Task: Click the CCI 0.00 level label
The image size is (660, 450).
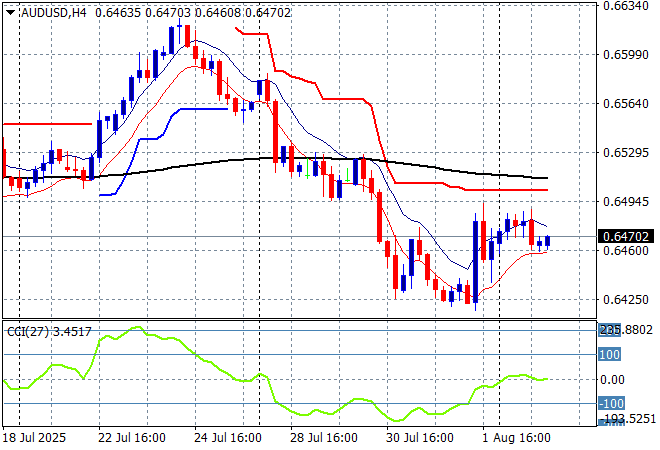Action: 612,380
